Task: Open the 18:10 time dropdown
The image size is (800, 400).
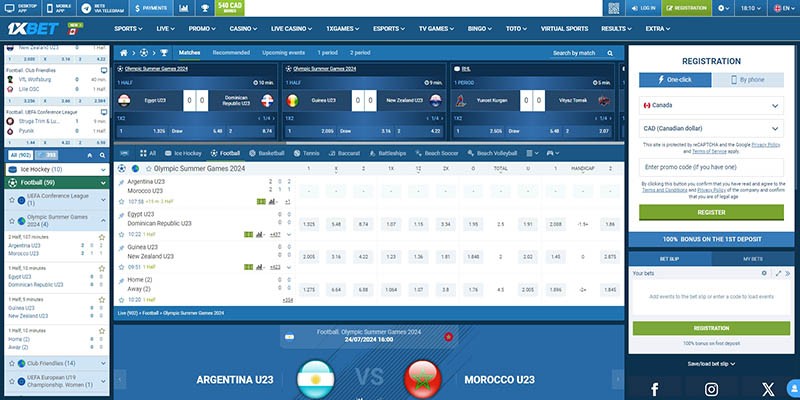Action: pyautogui.click(x=751, y=8)
